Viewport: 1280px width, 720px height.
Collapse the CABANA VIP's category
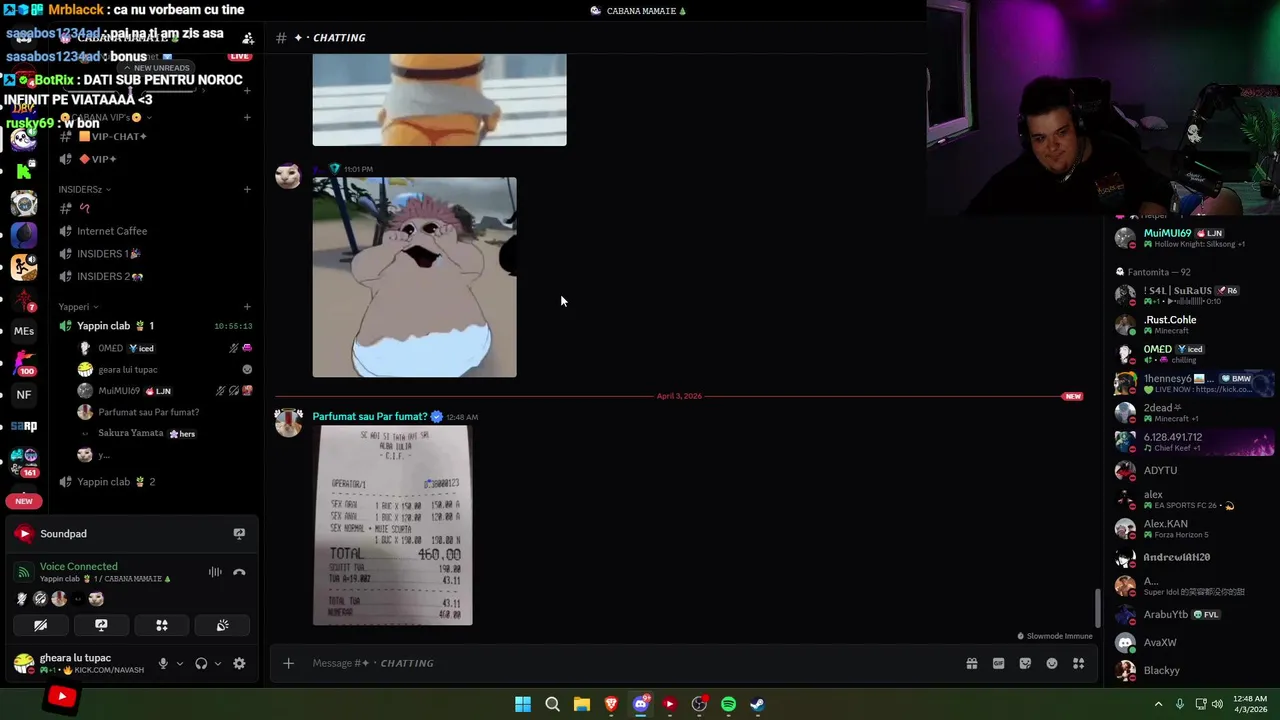coord(105,117)
